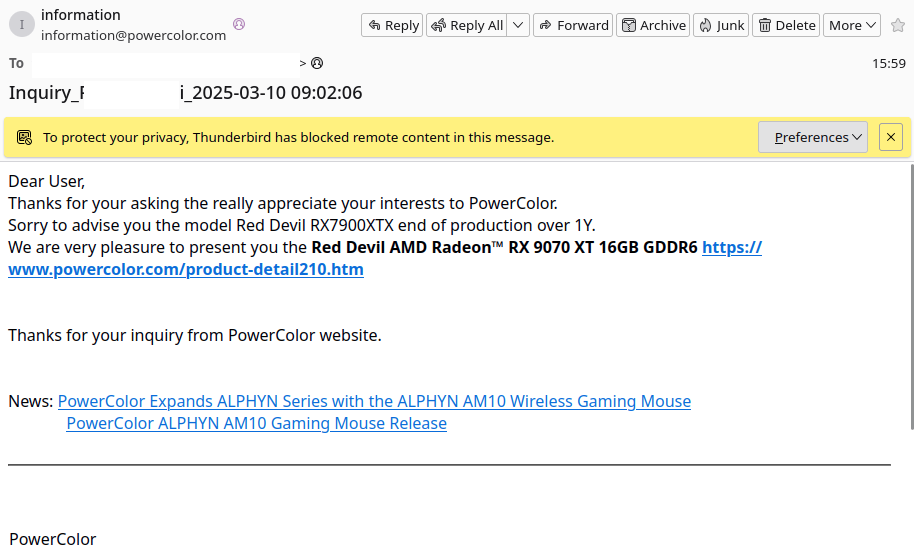Archive this email
The width and height of the screenshot is (914, 558).
(653, 25)
